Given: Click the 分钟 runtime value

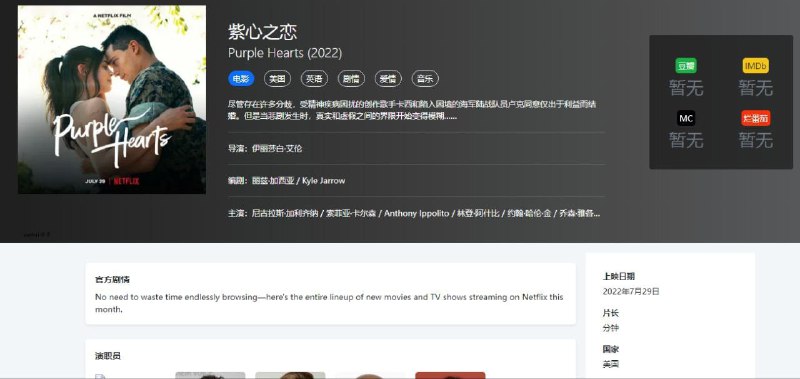Looking at the screenshot, I should [611, 328].
